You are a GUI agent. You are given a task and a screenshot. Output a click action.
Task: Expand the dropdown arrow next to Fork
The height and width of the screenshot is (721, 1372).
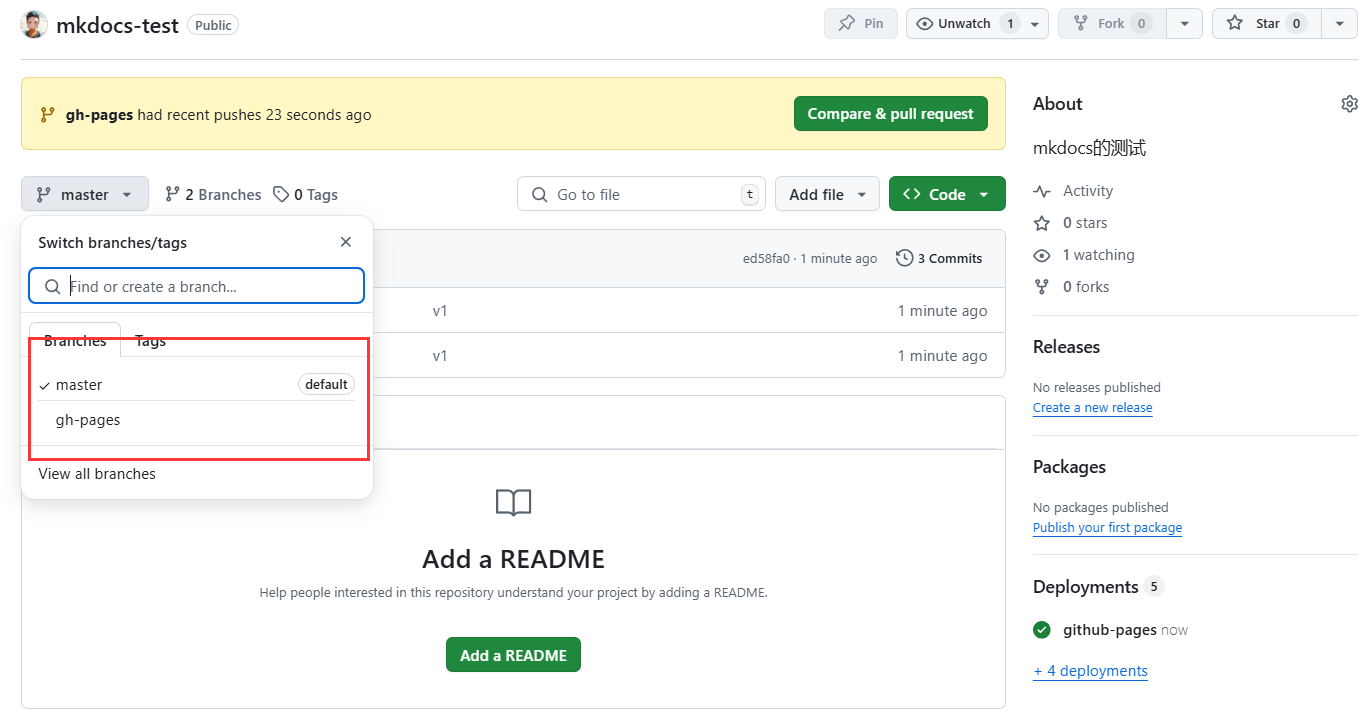pyautogui.click(x=1185, y=23)
